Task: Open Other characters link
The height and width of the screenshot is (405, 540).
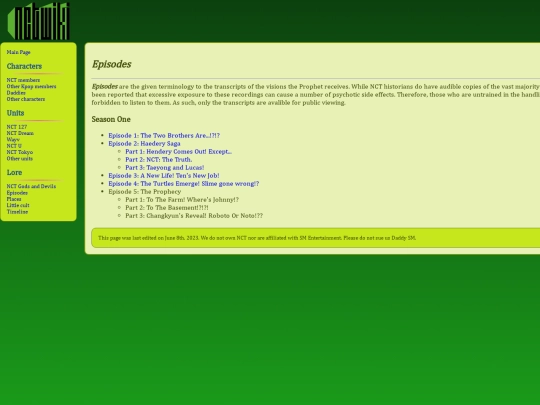Action: [x=26, y=99]
